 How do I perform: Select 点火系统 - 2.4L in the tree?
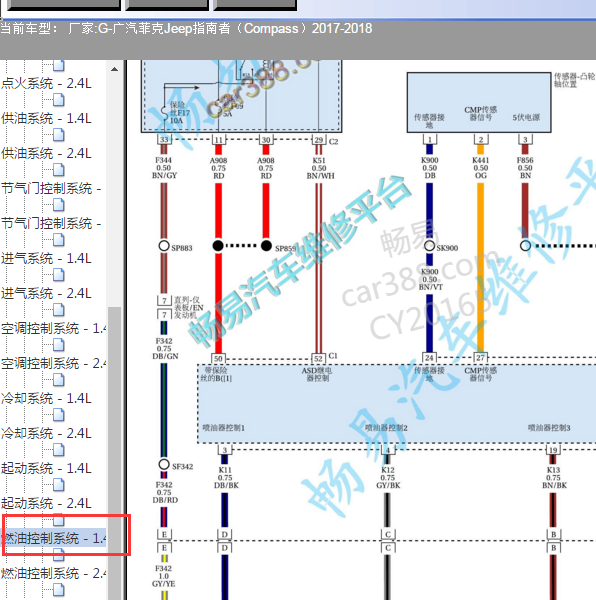46,83
